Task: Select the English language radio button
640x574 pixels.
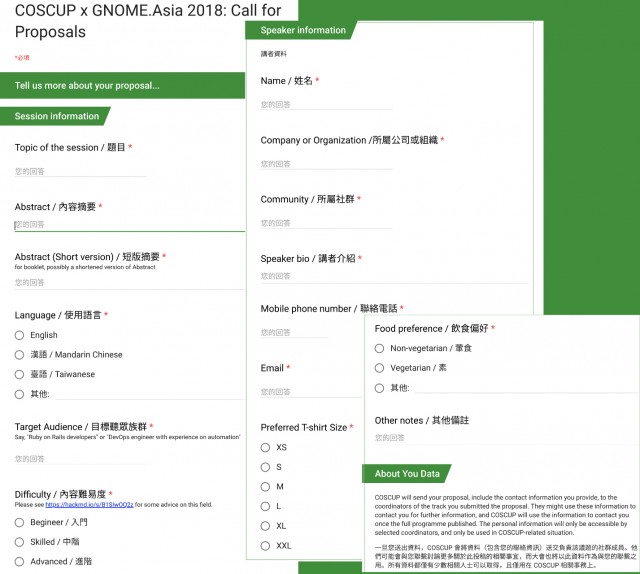Action: [x=19, y=335]
